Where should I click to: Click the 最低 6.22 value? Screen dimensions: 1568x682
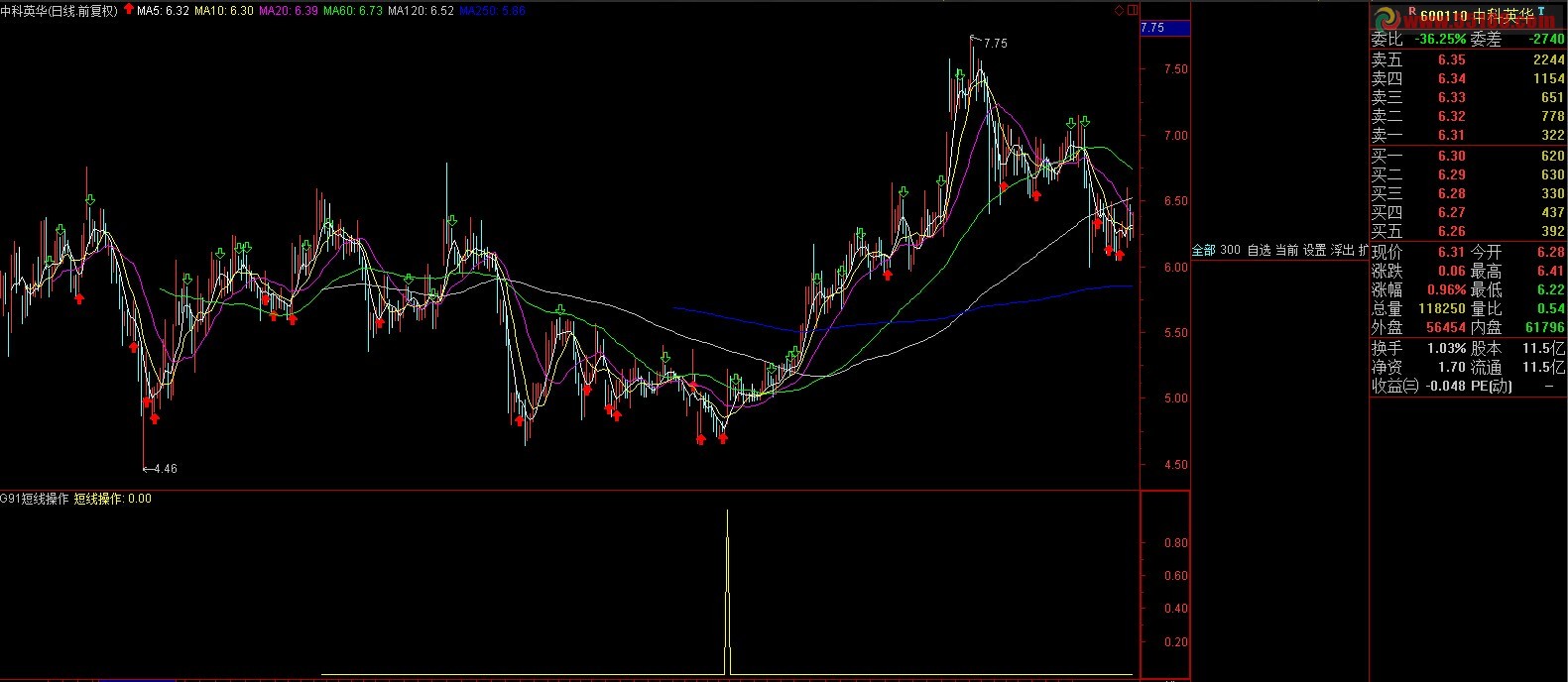[x=1551, y=290]
